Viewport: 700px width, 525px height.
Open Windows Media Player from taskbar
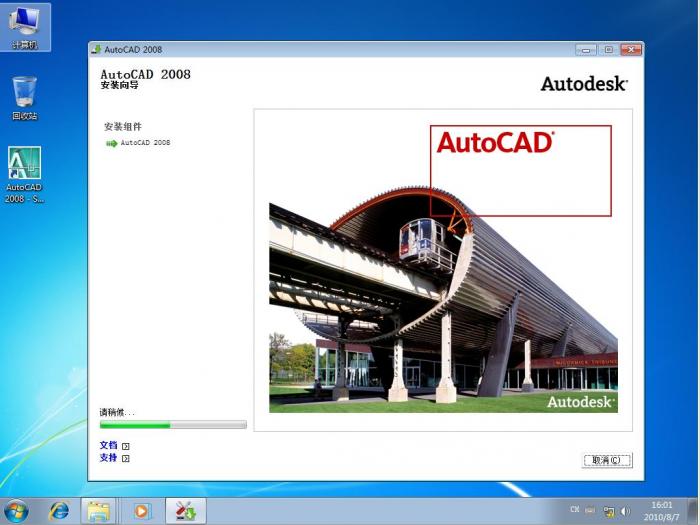click(141, 510)
